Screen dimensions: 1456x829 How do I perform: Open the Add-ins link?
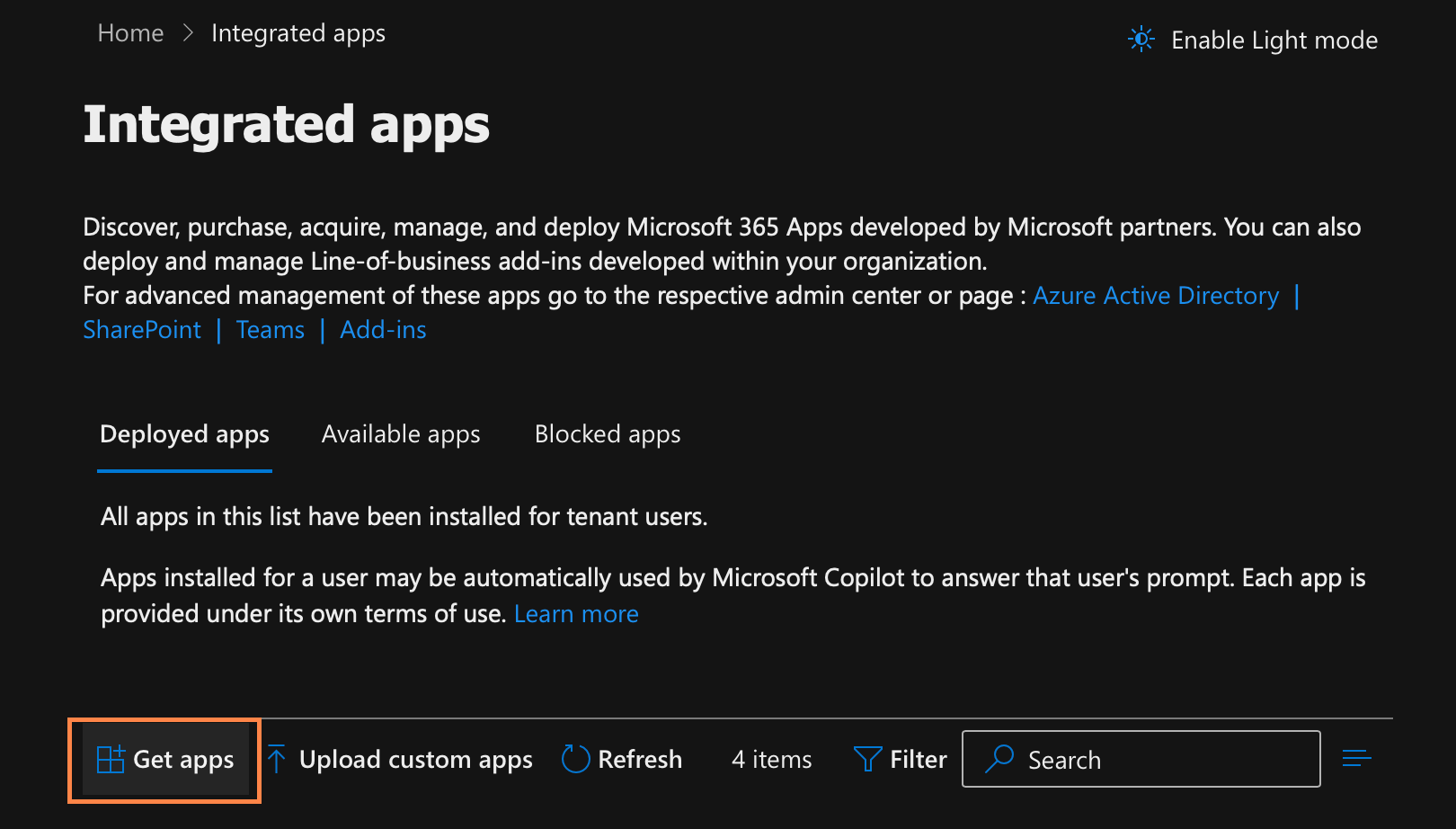(384, 330)
